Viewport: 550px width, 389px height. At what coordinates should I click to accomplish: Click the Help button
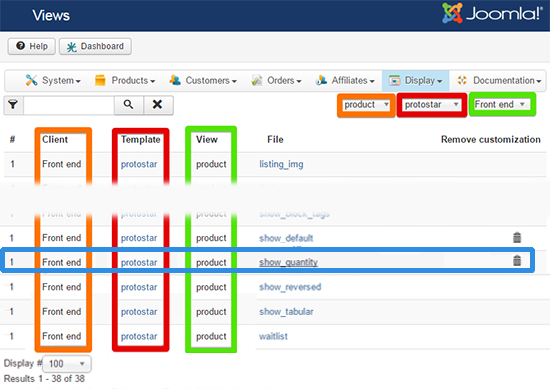click(x=32, y=46)
